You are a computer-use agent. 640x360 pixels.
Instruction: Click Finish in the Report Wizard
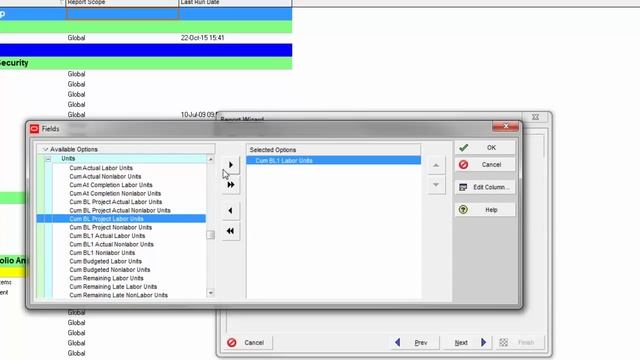click(519, 343)
